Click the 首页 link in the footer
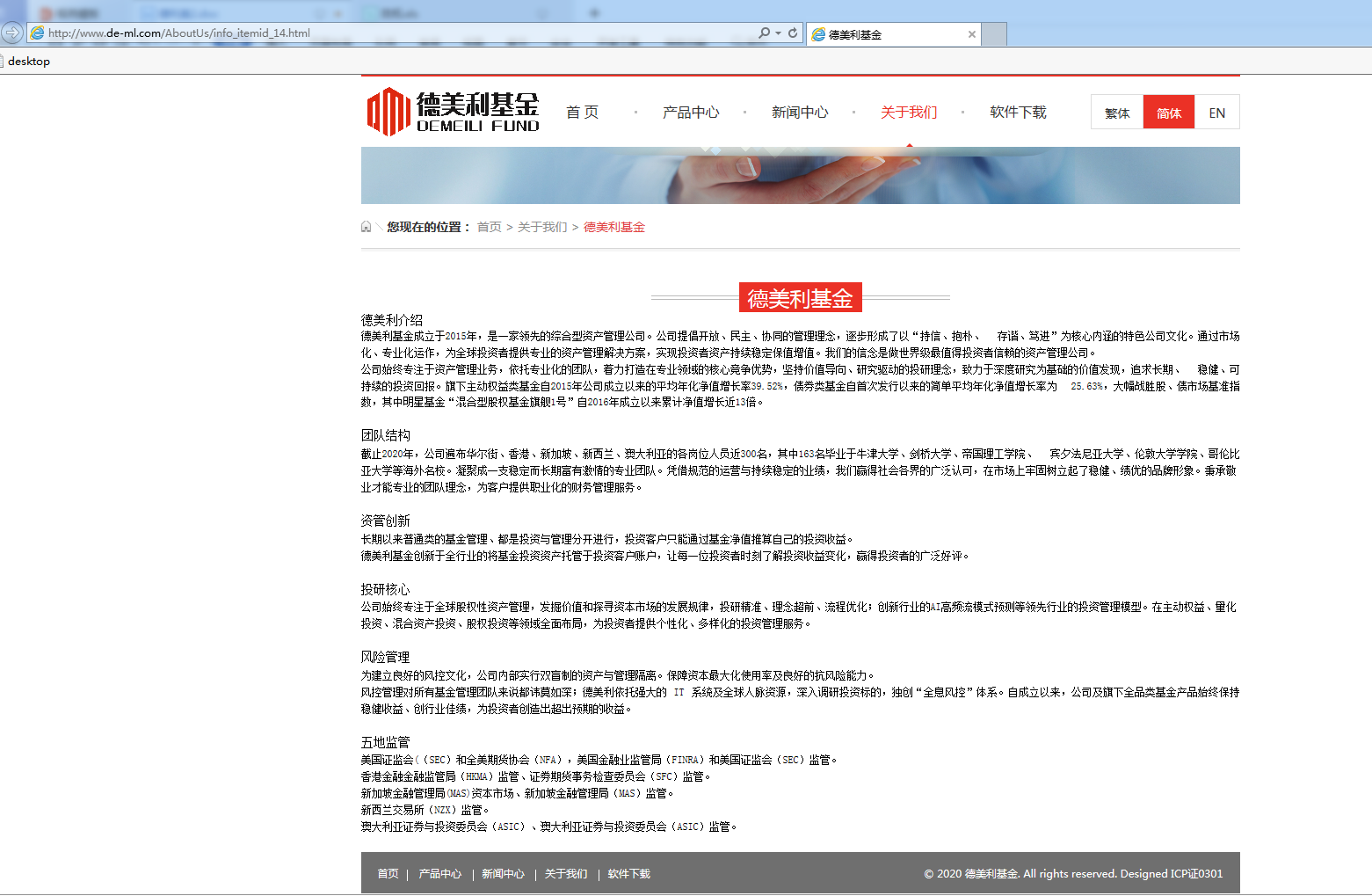 pyautogui.click(x=388, y=874)
